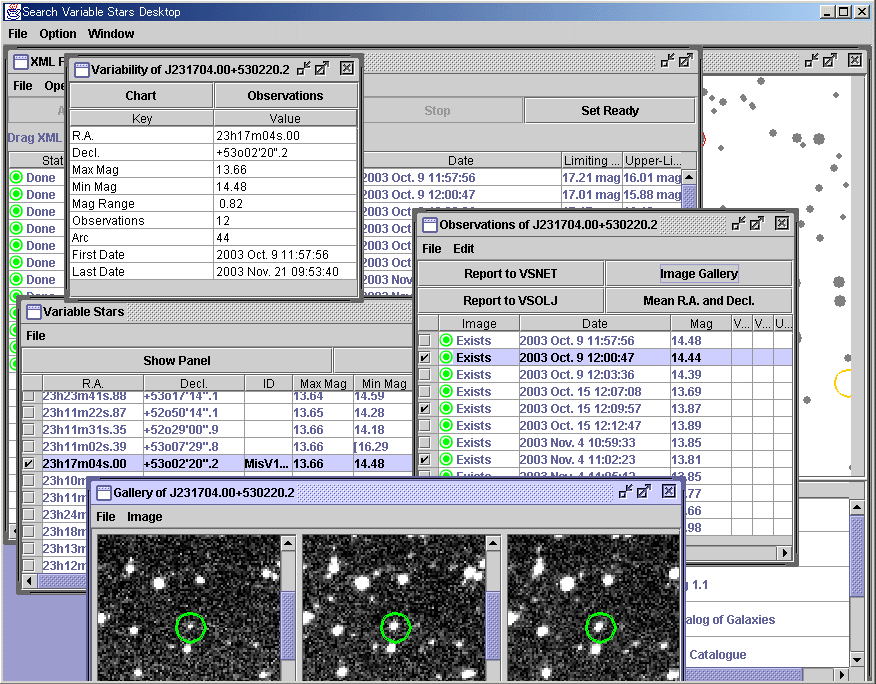Image resolution: width=876 pixels, height=684 pixels.
Task: Click the Variable Stars window title bar icon
Action: click(x=34, y=311)
